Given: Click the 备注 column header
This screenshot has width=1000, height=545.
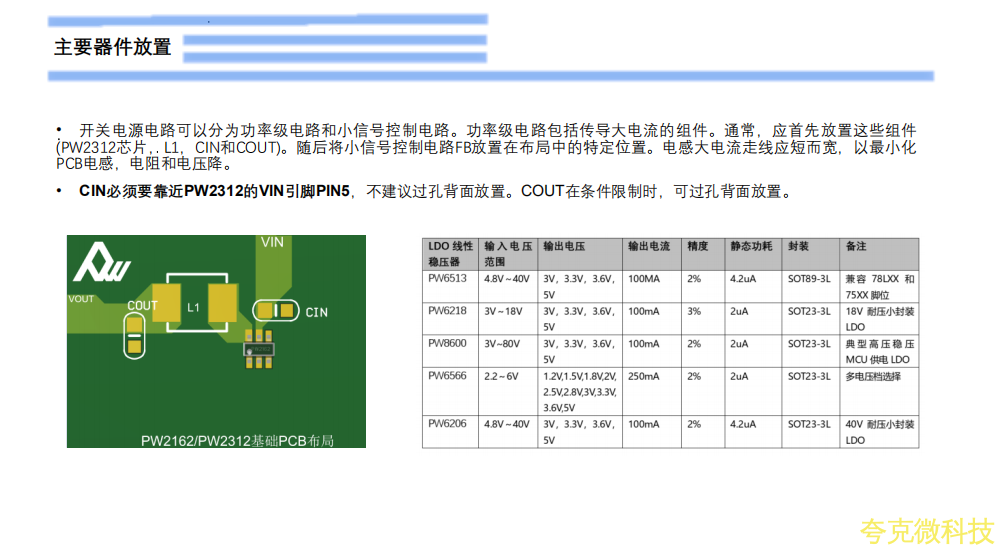Looking at the screenshot, I should tap(856, 245).
